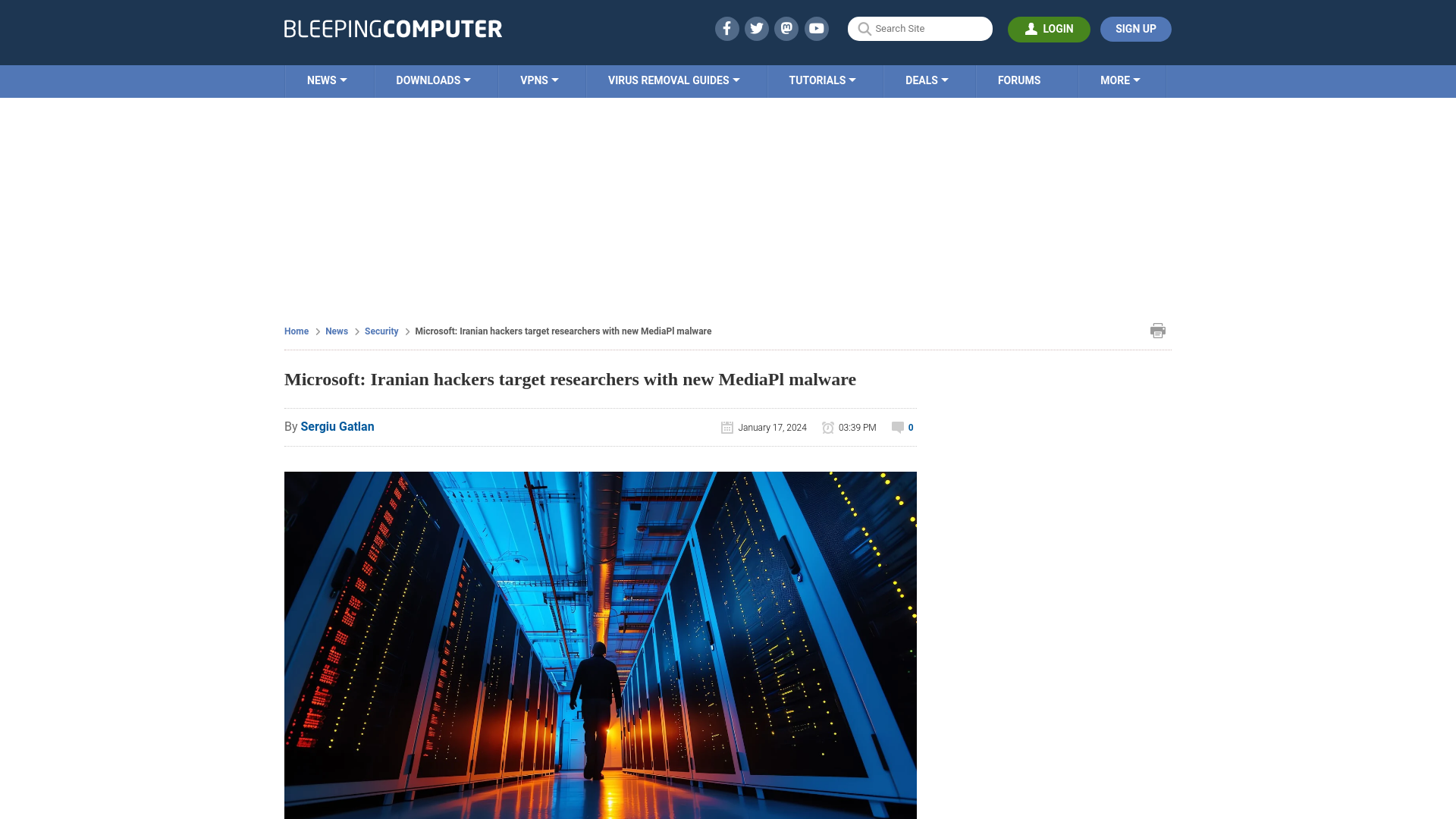1456x819 pixels.
Task: Click the BleepingComputer YouTube icon
Action: coord(816,28)
